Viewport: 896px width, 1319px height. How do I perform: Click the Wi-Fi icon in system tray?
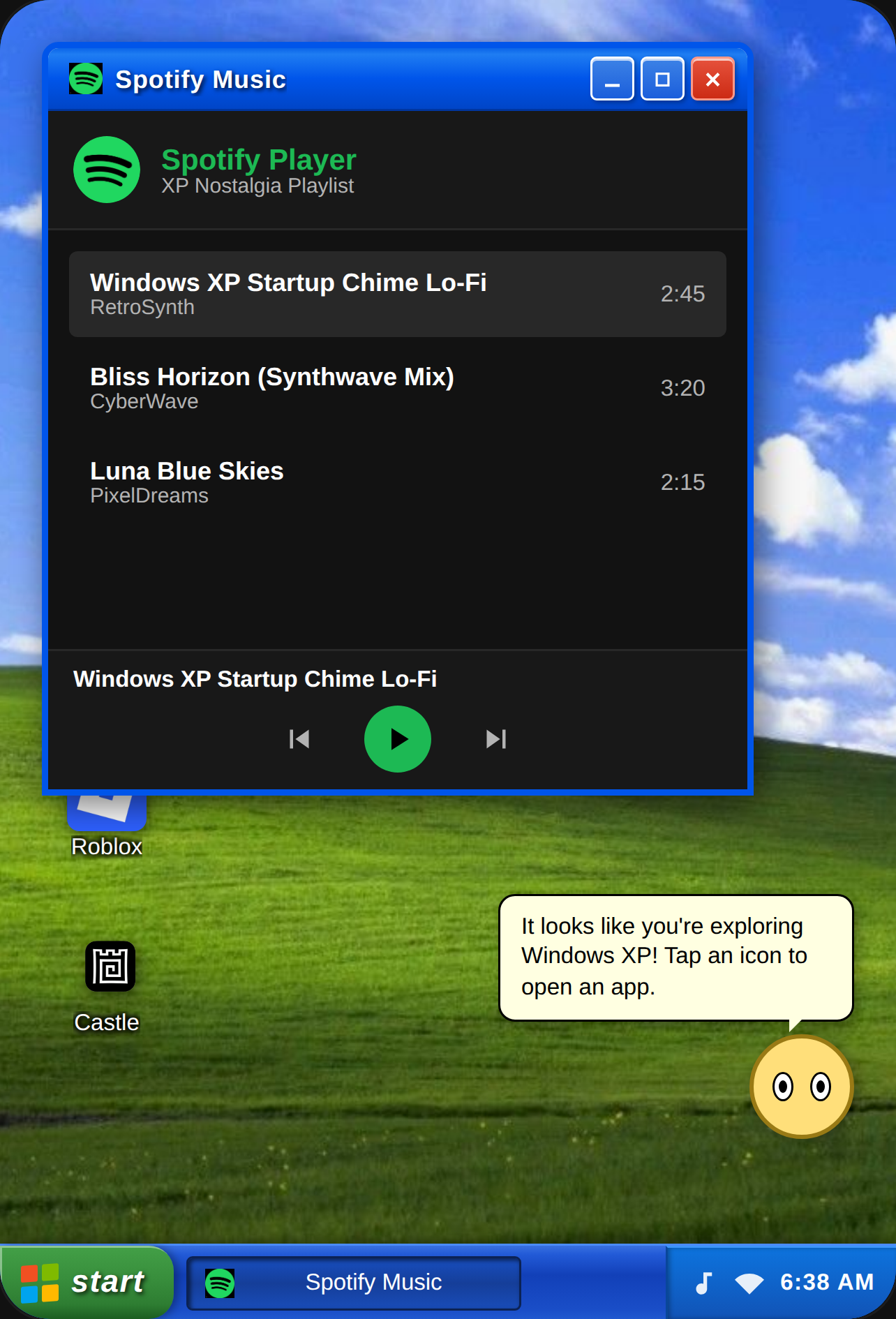point(749,1283)
